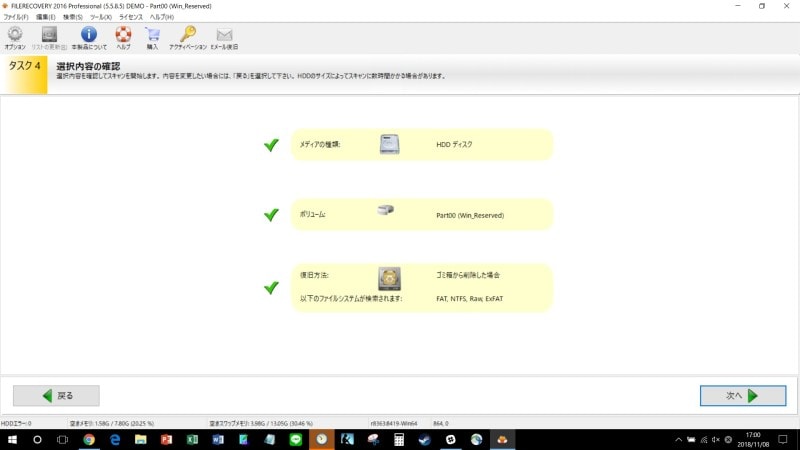Viewport: 800px width, 450px height.
Task: Click the 購入 shopping cart icon
Action: tap(153, 35)
